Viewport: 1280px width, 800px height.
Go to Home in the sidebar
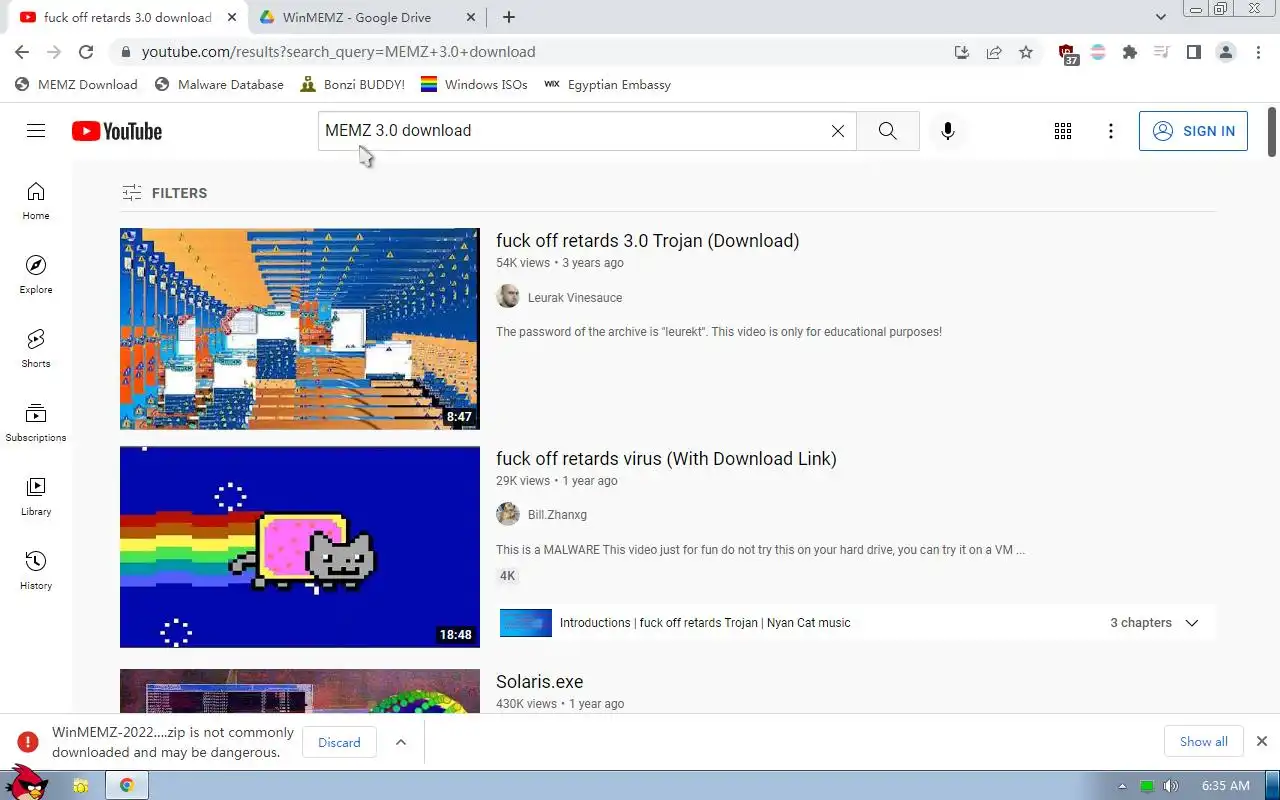pyautogui.click(x=36, y=200)
